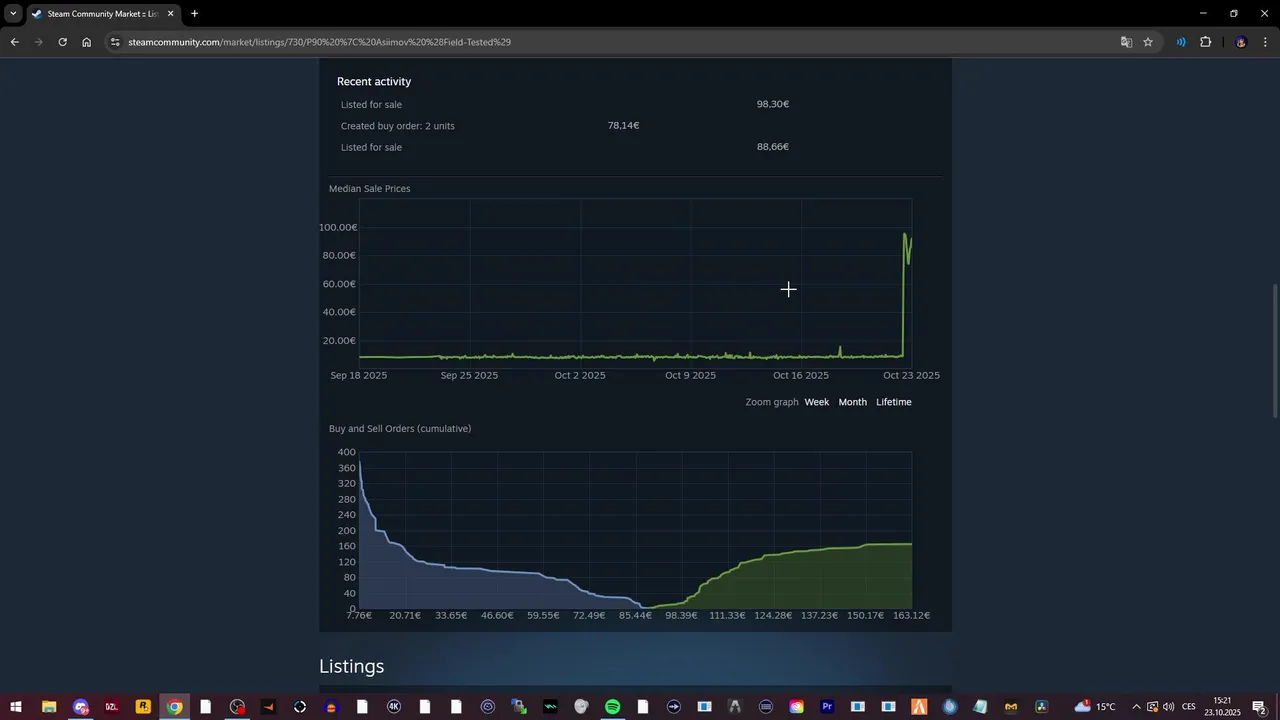
Task: Close the Steam Community Market tab
Action: [170, 14]
